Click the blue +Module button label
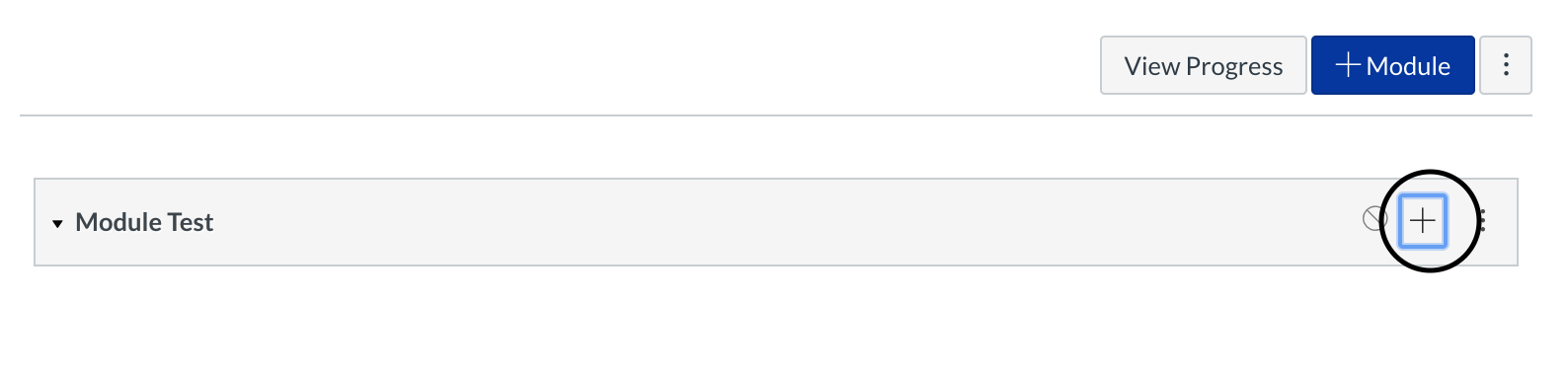The width and height of the screenshot is (1568, 379). tap(1408, 66)
